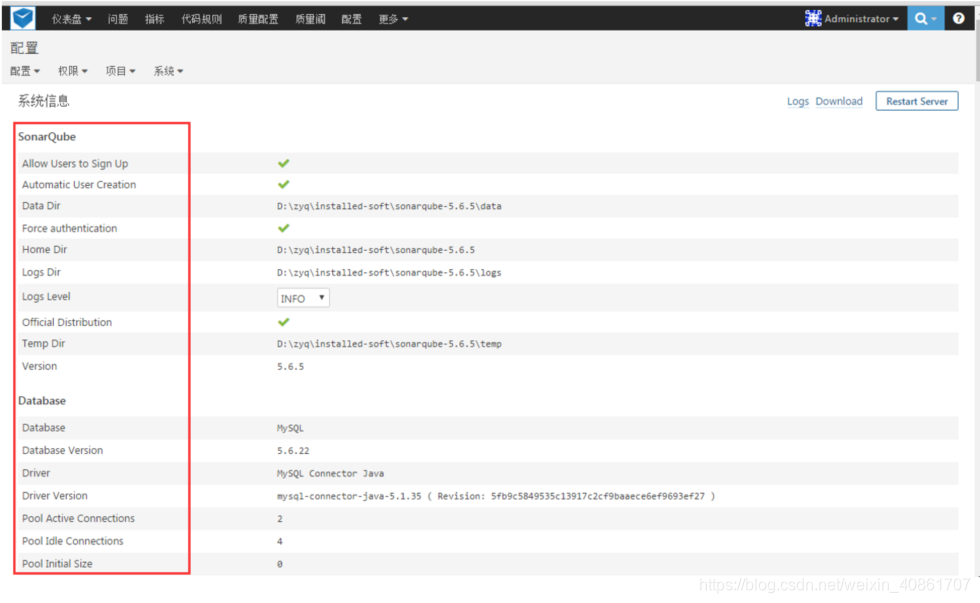This screenshot has height=603, width=980.
Task: Click the Download link
Action: pyautogui.click(x=839, y=101)
